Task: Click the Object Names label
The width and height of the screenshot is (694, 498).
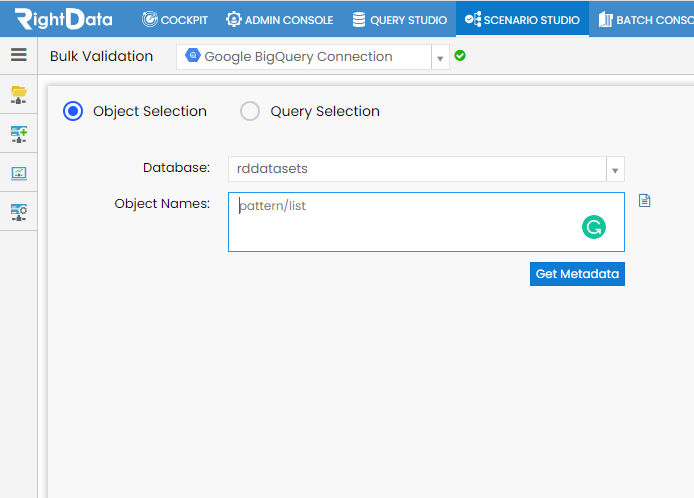Action: (162, 204)
